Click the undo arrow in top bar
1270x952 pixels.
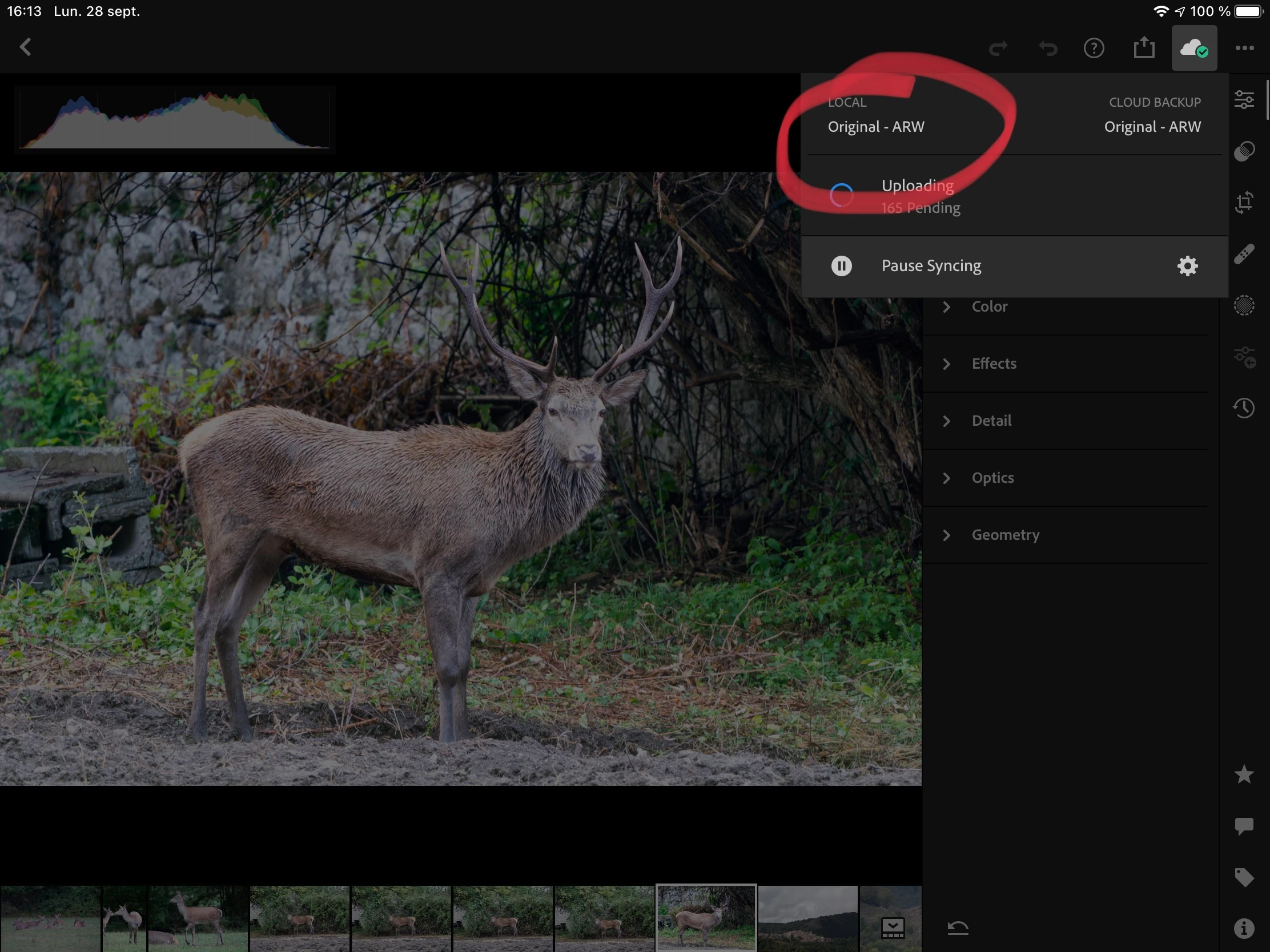(1048, 48)
